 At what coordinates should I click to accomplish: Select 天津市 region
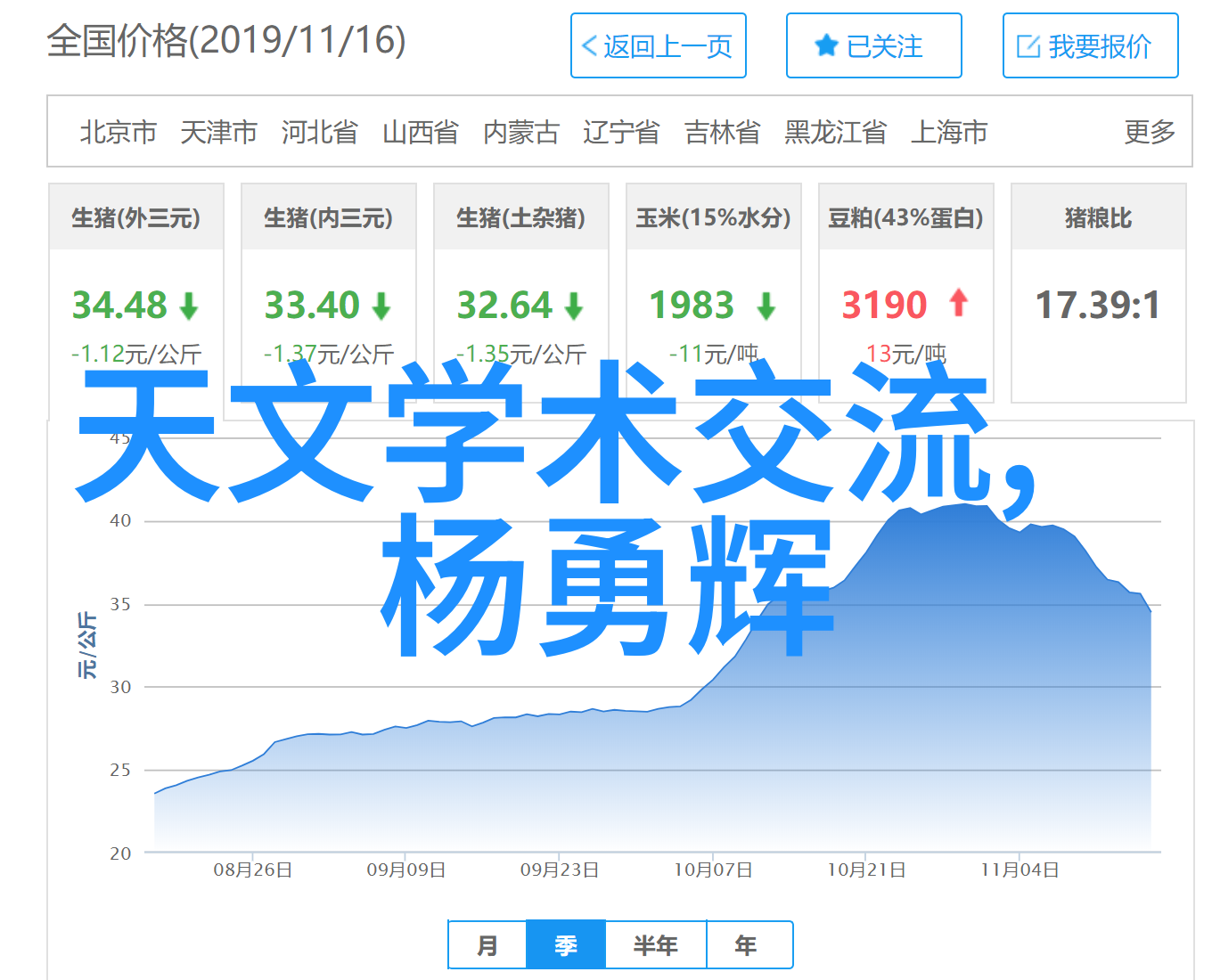tap(219, 132)
